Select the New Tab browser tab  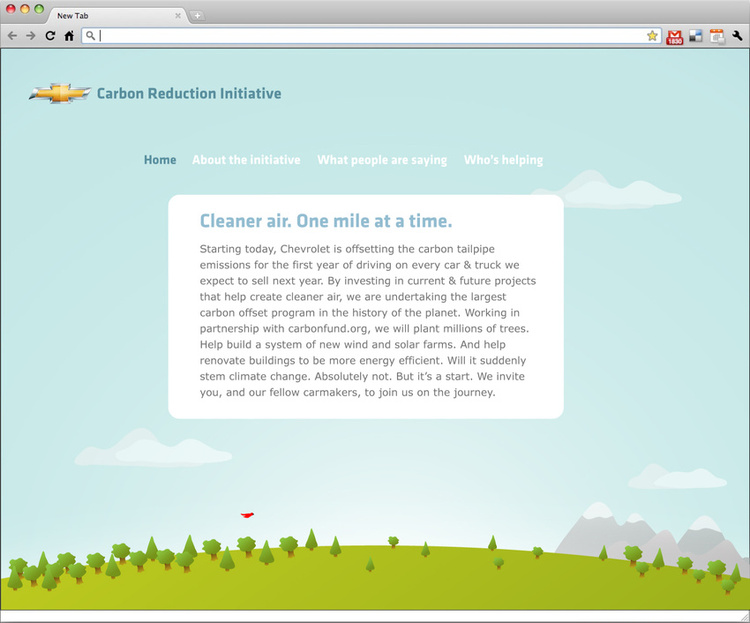pos(110,15)
